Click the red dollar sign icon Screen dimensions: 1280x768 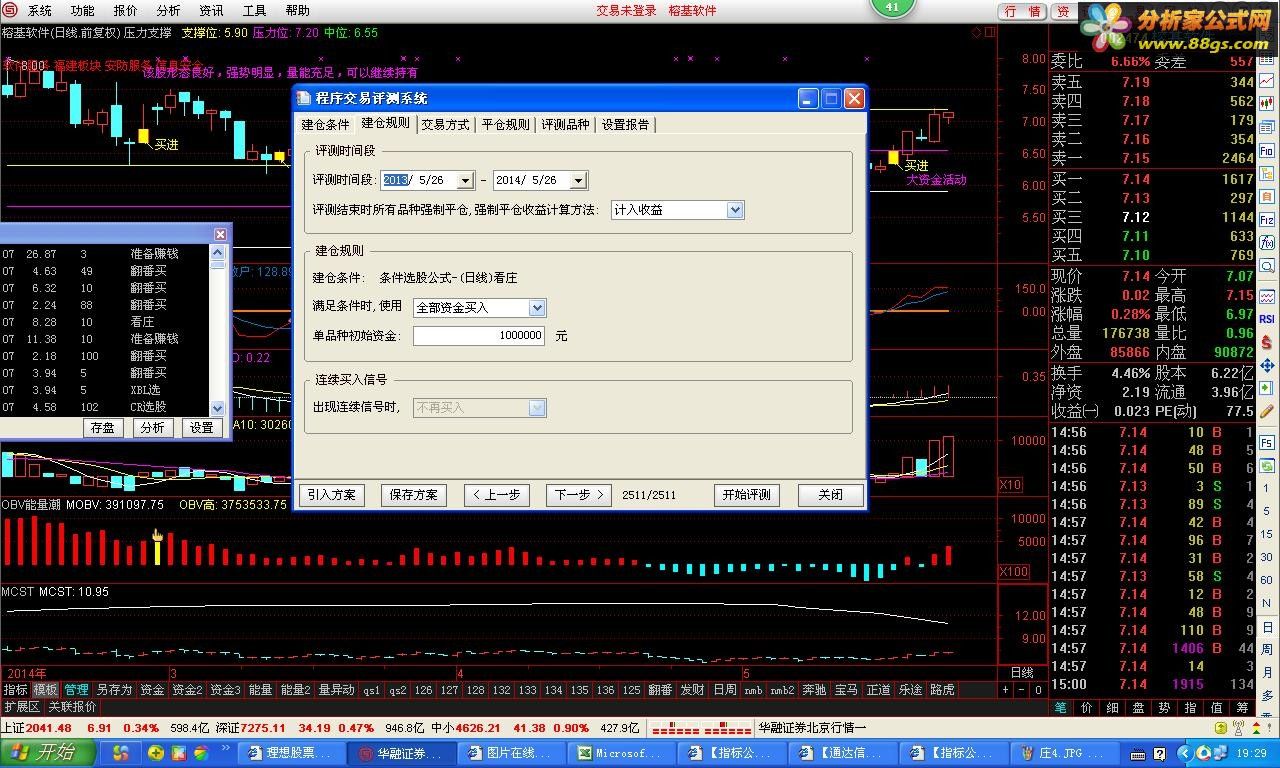1266,343
